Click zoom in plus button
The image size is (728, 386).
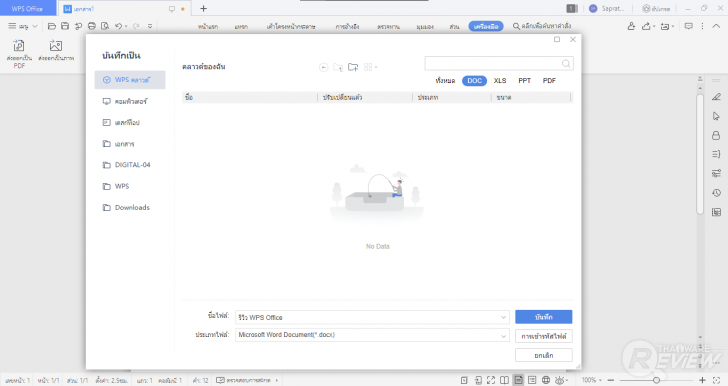(702, 380)
